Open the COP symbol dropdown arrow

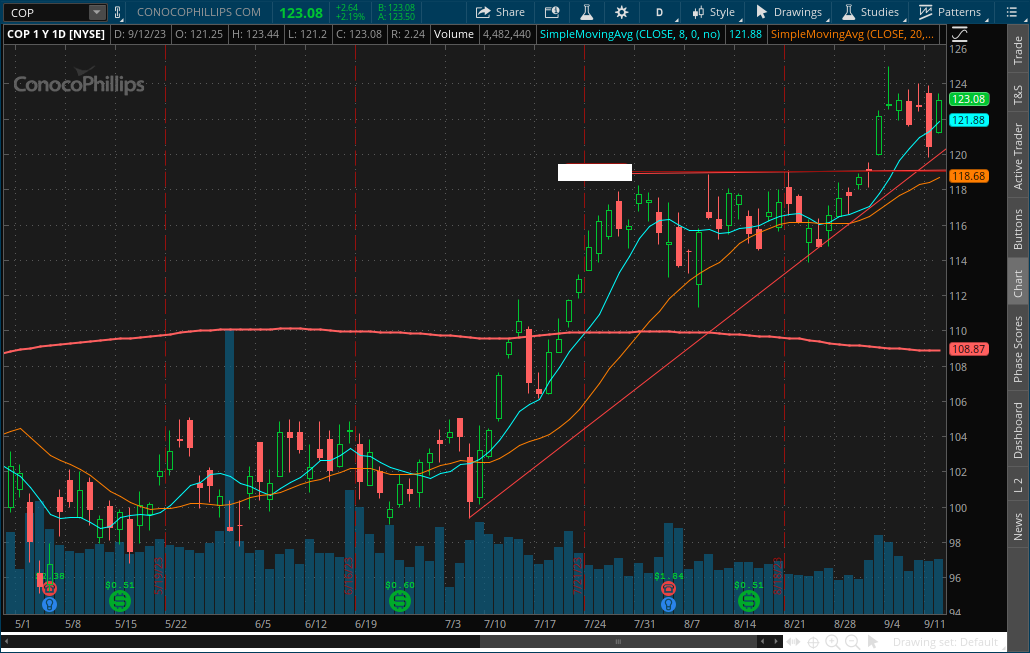point(97,12)
